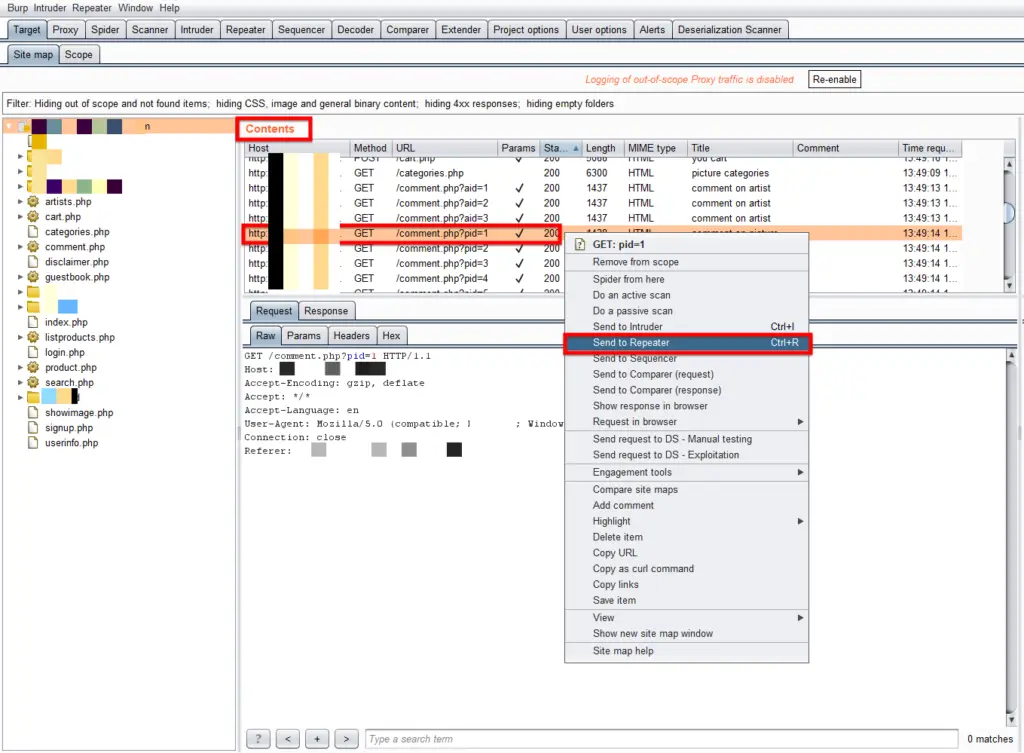
Task: Select the /categories.php row in contents
Action: coord(602,173)
